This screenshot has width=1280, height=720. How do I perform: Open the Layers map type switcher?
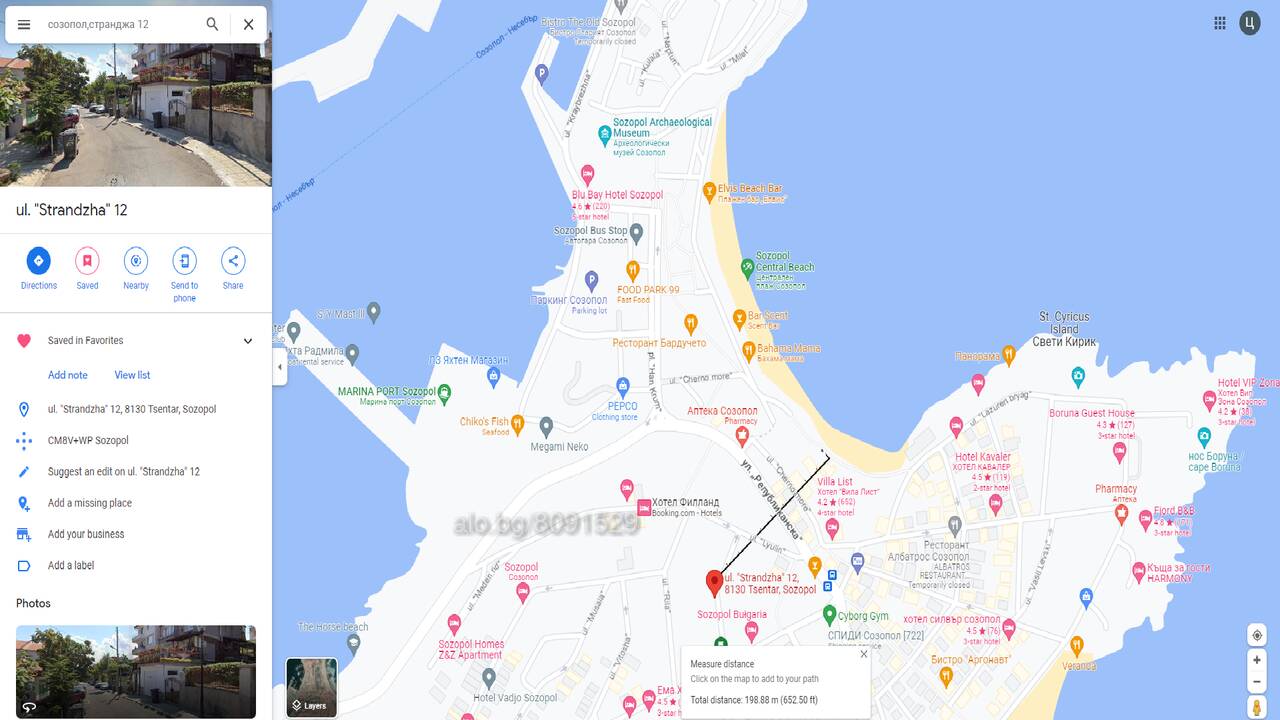312,688
